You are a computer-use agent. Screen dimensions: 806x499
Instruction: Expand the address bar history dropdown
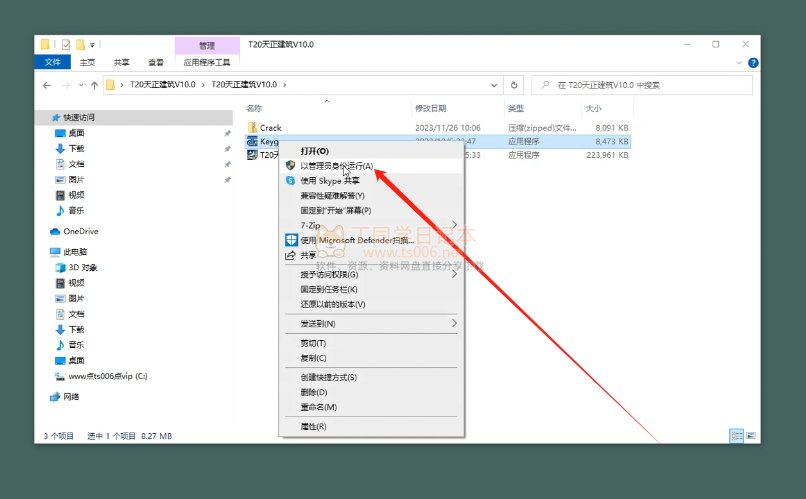[x=494, y=85]
